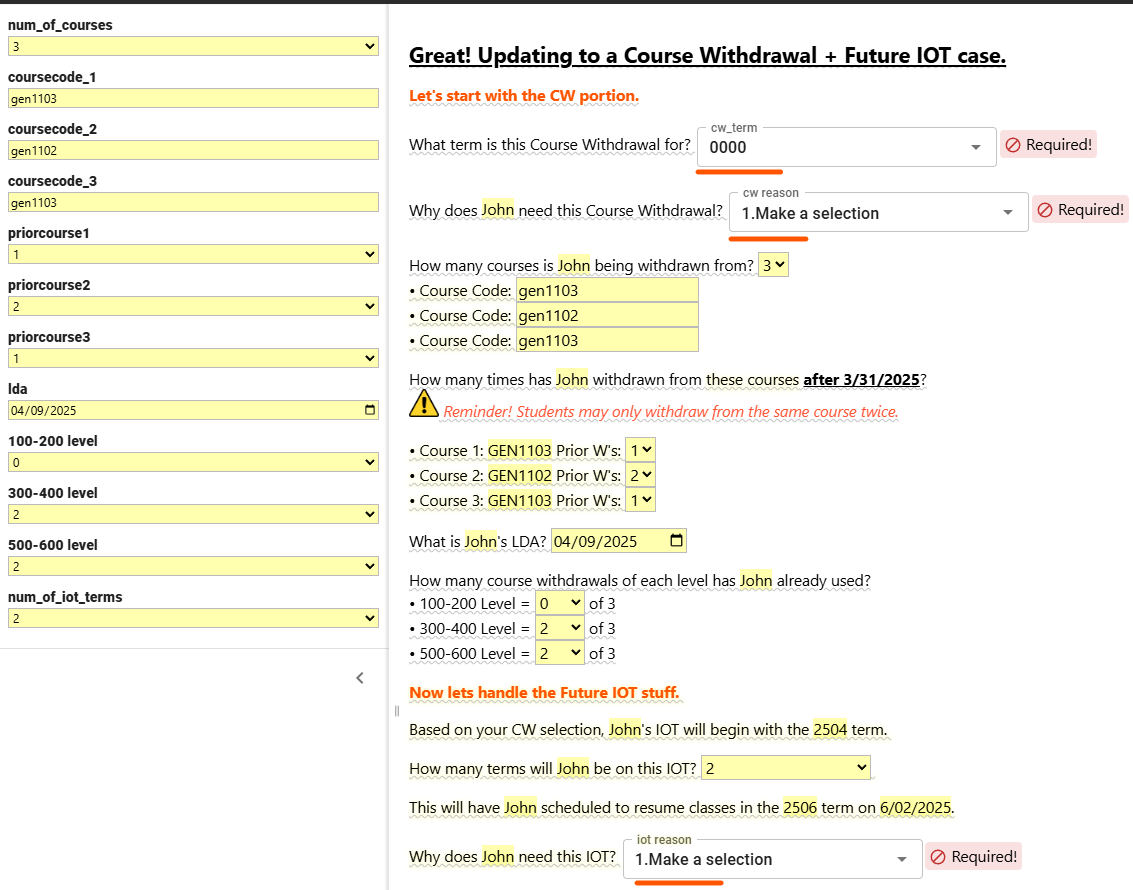Click the 'after 3/31/2025' underlined text
This screenshot has height=890, width=1133.
(x=861, y=380)
